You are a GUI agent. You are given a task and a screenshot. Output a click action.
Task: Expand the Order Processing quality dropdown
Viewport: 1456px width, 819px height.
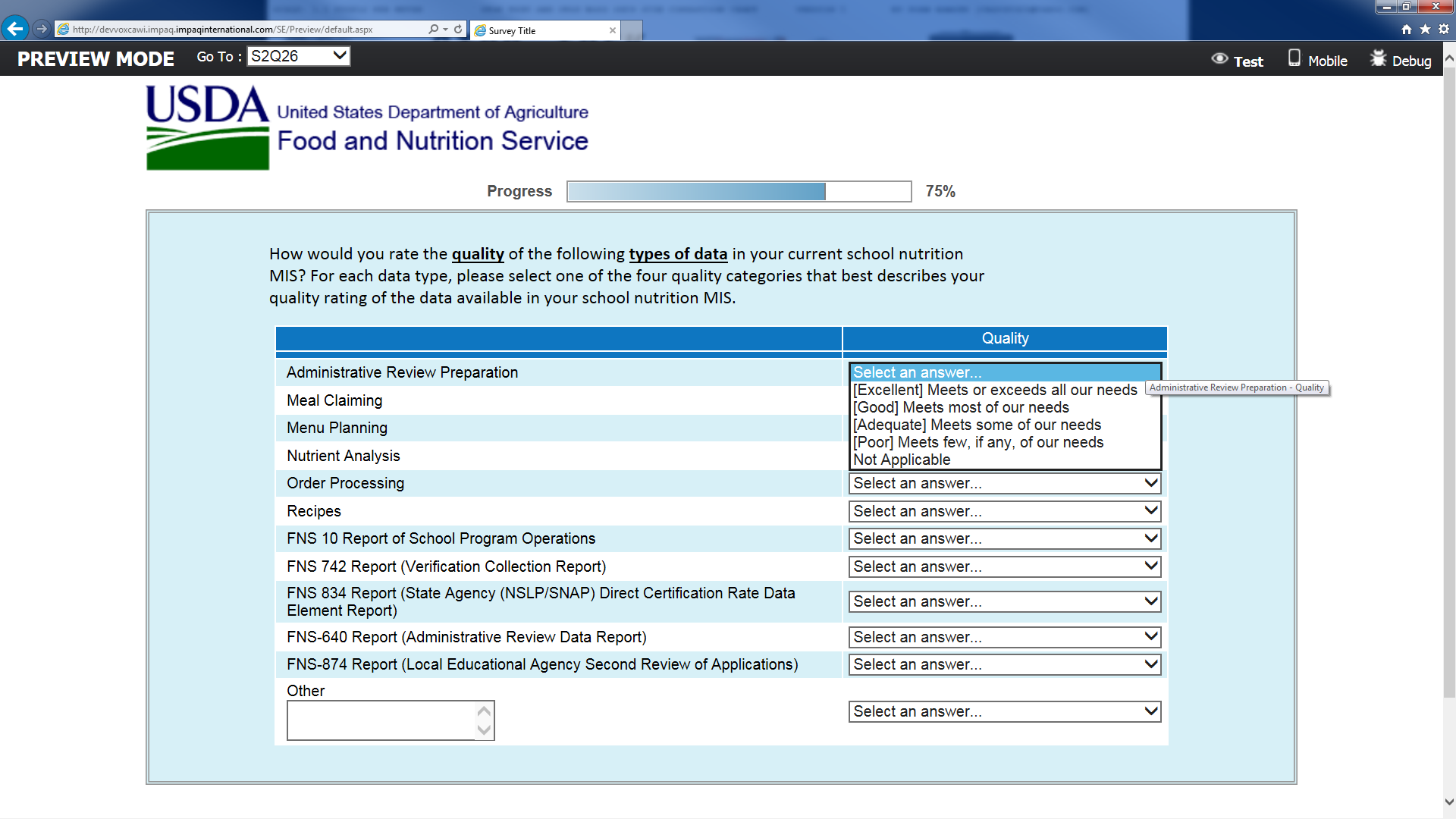[x=1004, y=483]
